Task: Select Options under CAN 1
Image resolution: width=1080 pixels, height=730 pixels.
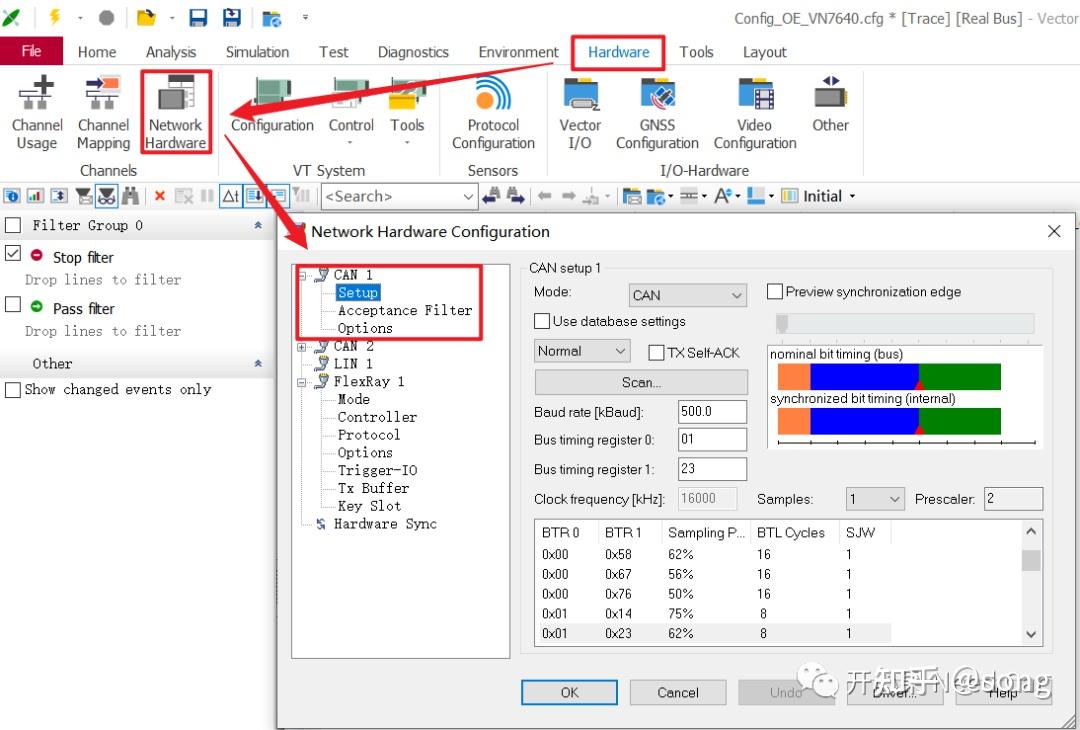Action: tap(364, 328)
